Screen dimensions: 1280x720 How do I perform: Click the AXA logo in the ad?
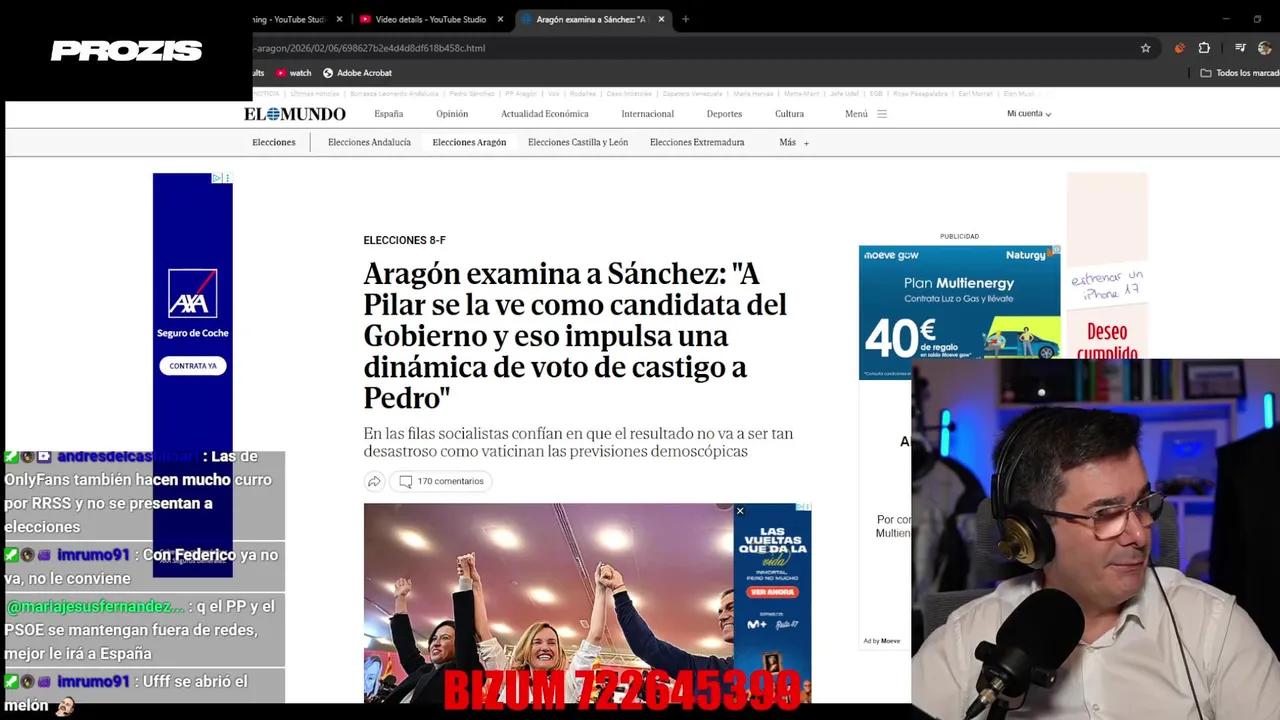pos(193,294)
